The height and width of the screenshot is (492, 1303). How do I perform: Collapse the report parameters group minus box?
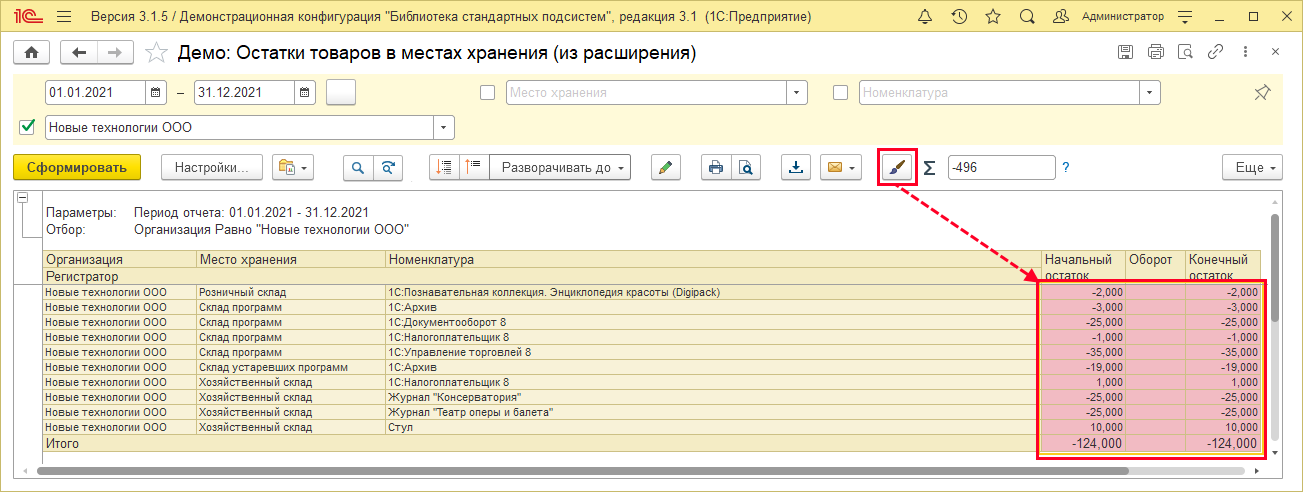(22, 198)
